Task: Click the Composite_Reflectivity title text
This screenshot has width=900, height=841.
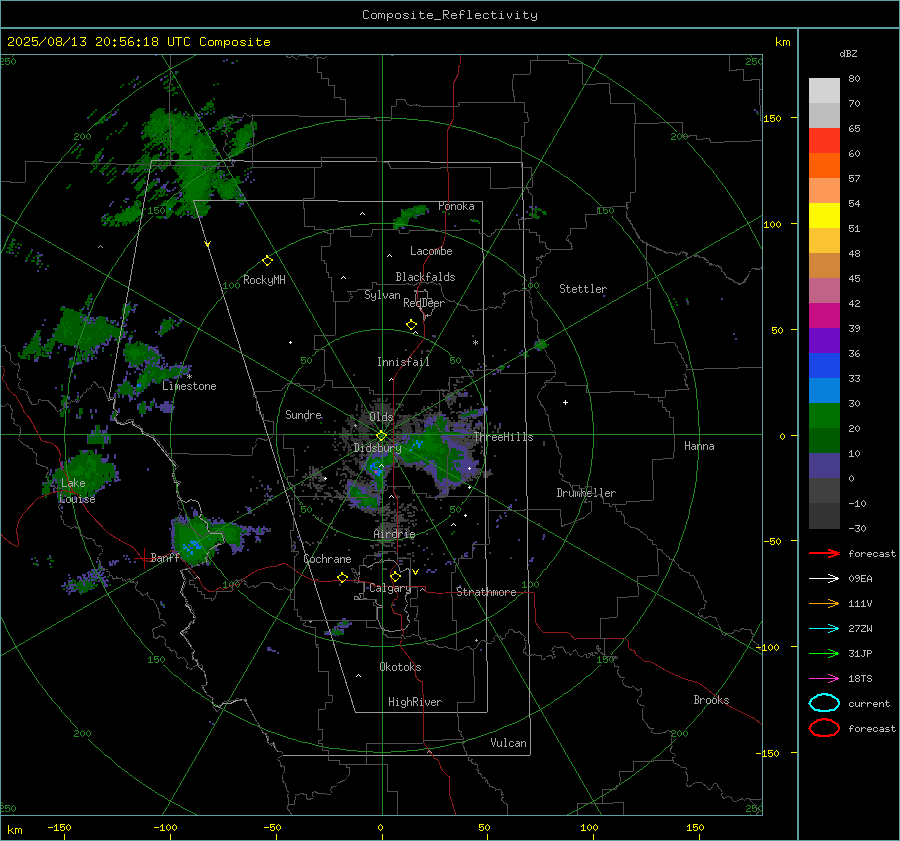Action: coord(450,15)
